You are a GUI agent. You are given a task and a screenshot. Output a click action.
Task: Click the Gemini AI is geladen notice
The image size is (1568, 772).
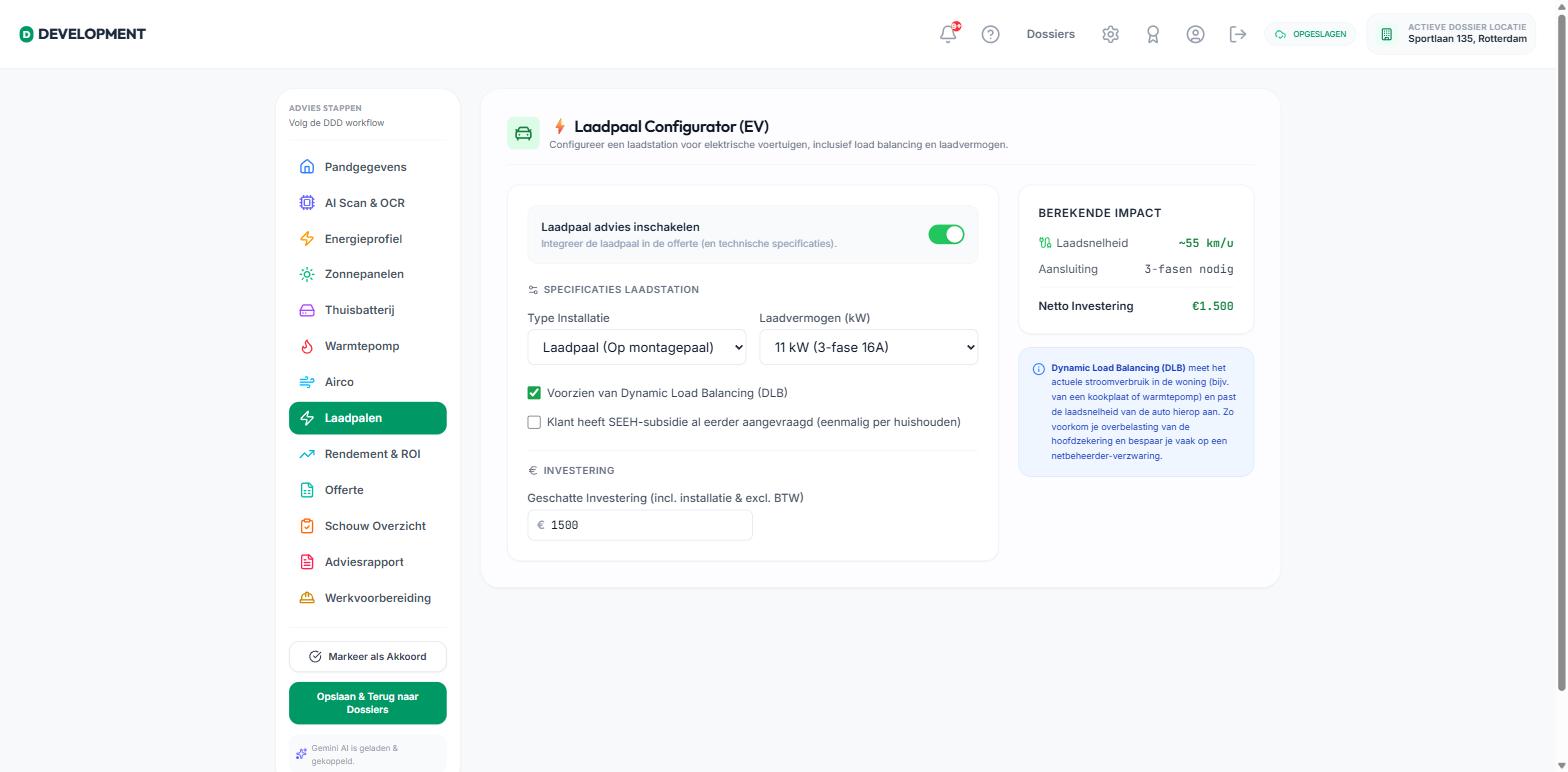pos(368,754)
